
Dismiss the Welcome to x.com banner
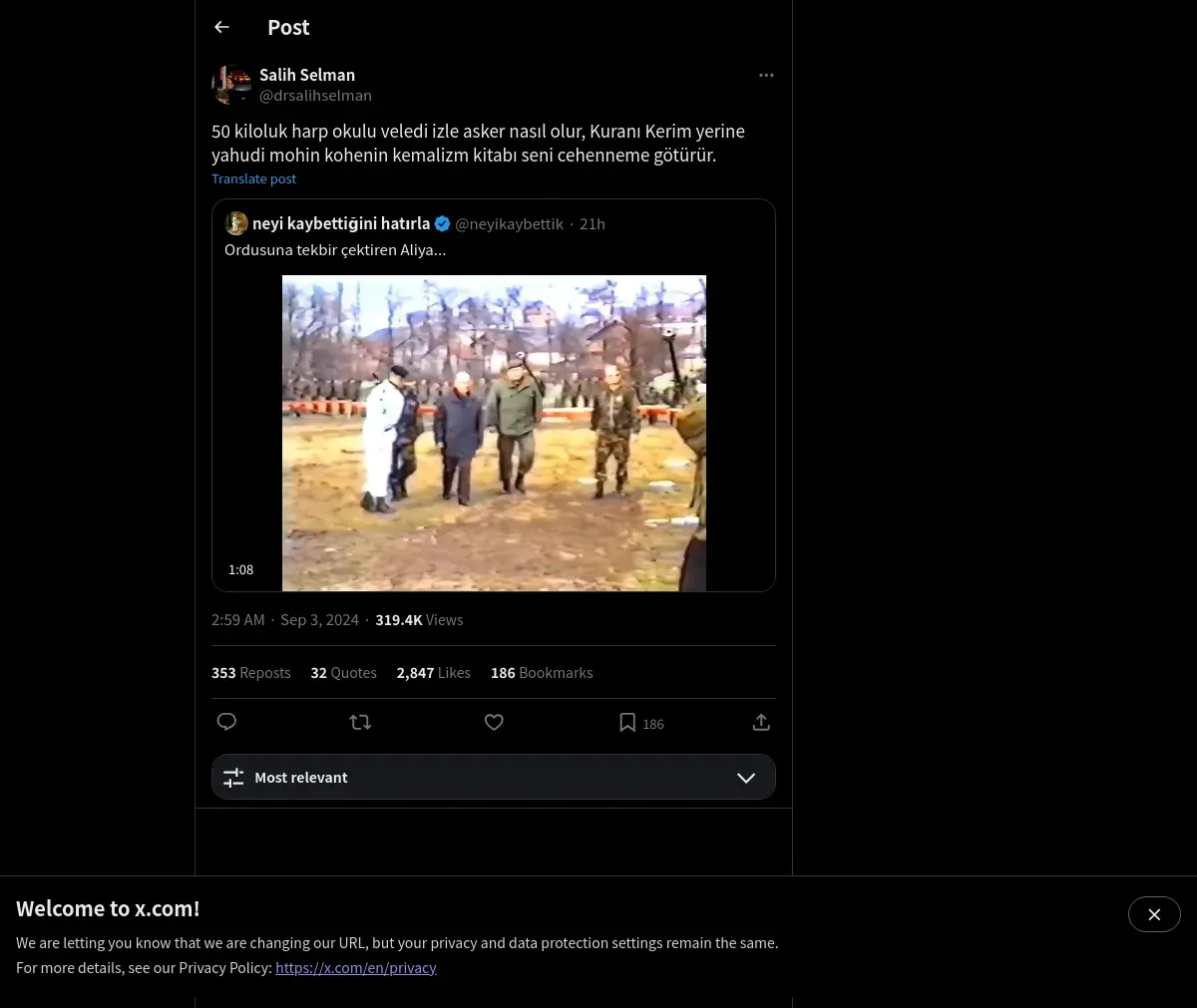1154,914
